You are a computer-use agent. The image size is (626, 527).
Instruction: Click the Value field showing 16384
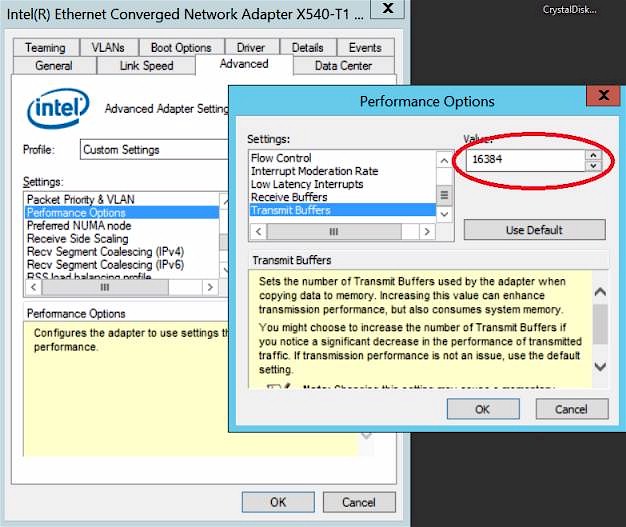click(526, 160)
